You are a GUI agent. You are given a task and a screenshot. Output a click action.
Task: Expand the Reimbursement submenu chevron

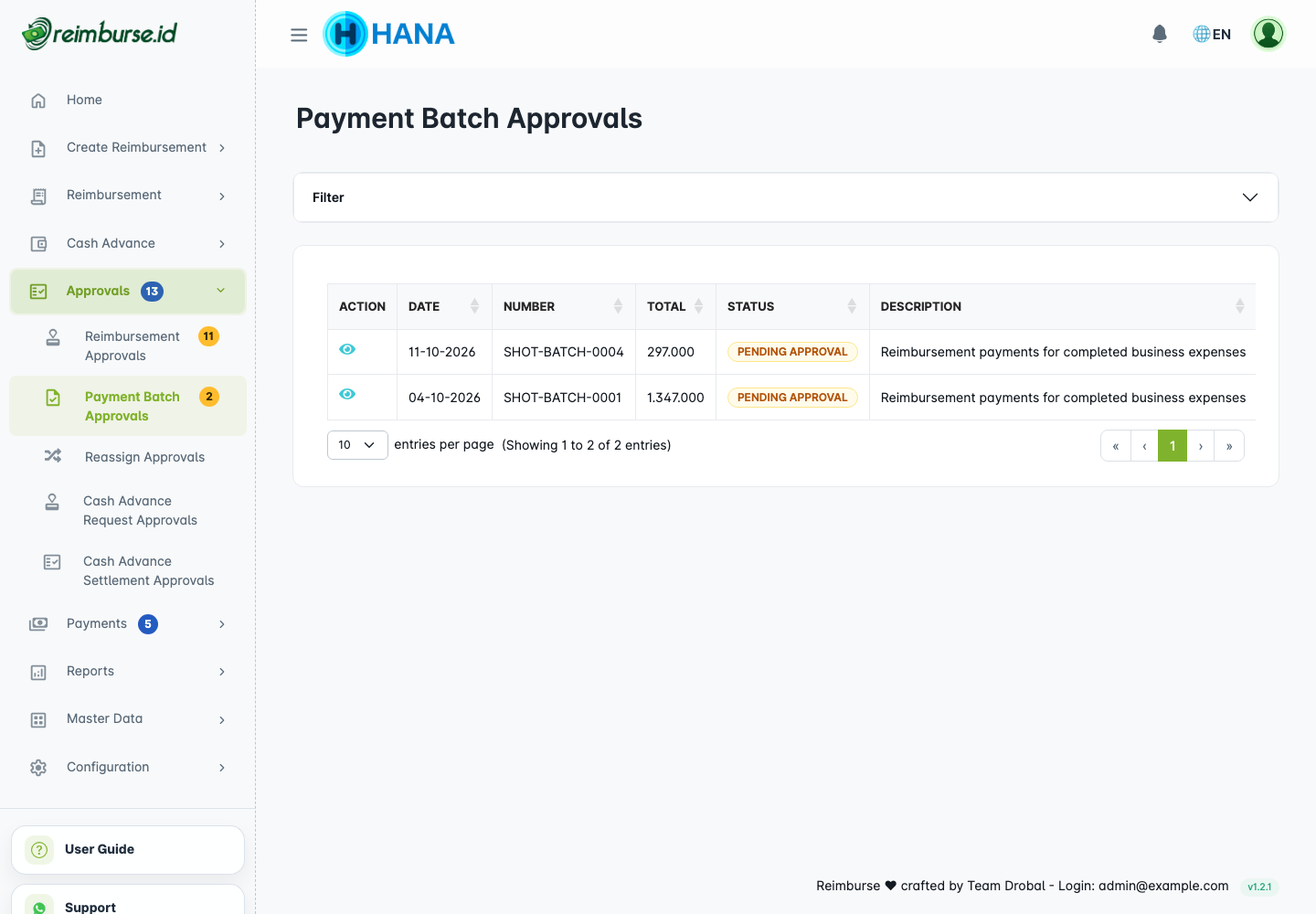coord(222,196)
